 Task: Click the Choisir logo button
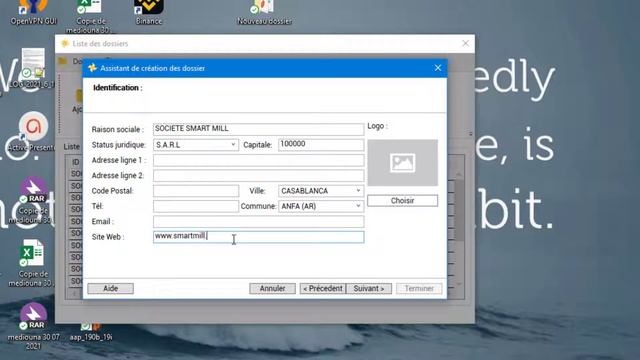[x=402, y=201]
